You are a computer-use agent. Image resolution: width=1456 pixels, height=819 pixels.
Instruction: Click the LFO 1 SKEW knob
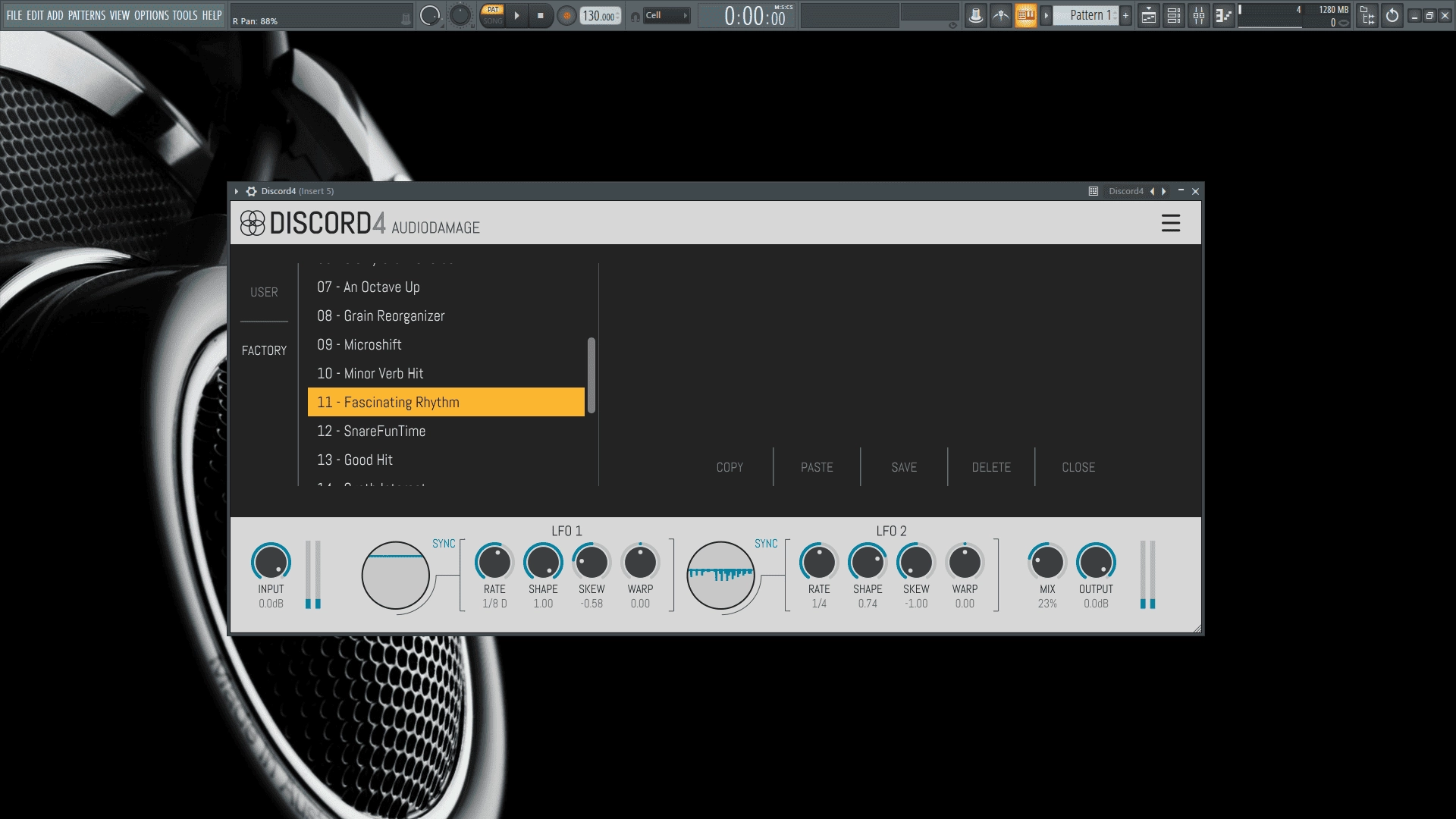(x=591, y=562)
